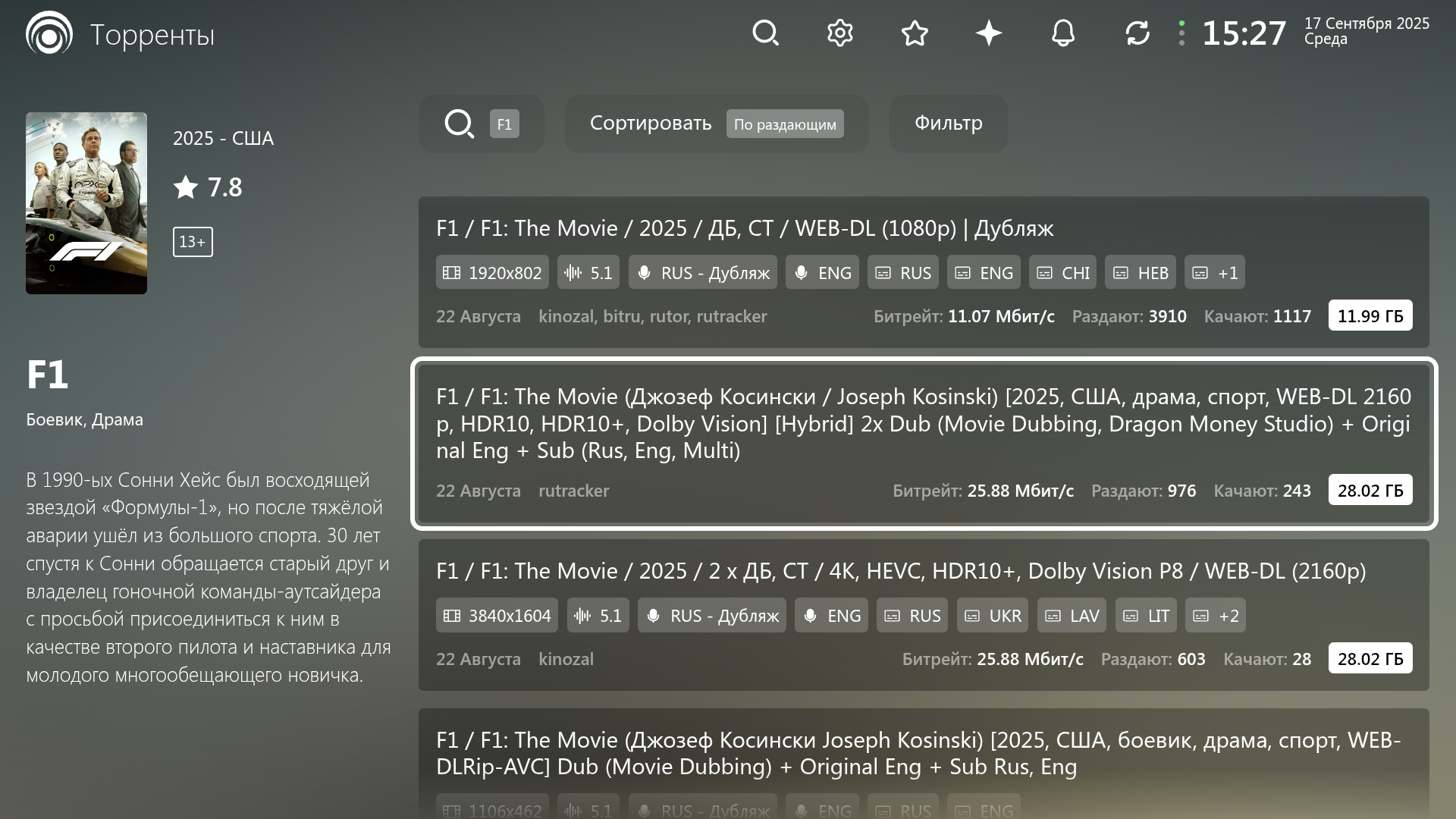Viewport: 1456px width, 819px height.
Task: Open the Сортировать sorting dropdown
Action: click(651, 124)
